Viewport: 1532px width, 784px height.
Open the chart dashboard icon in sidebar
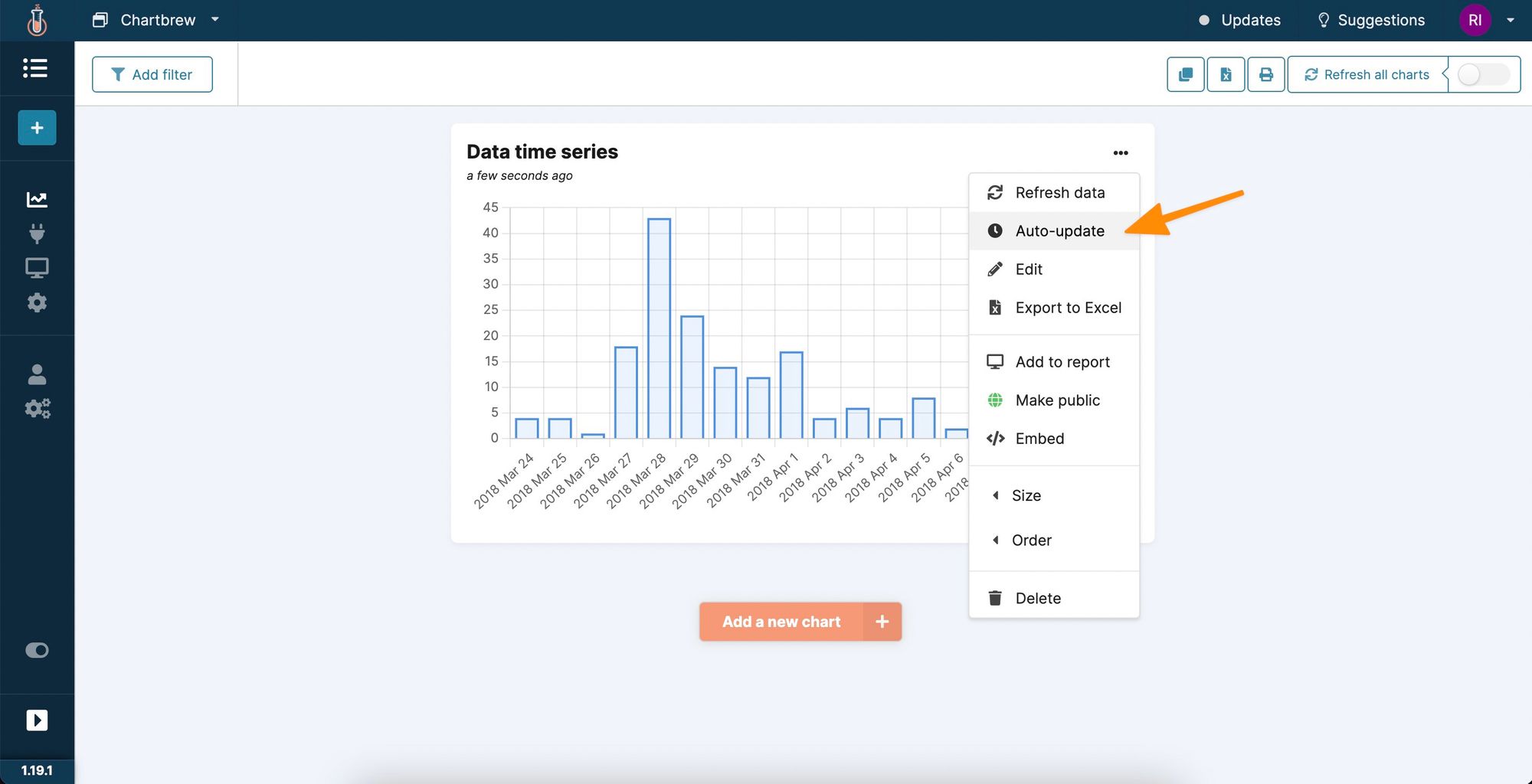37,200
